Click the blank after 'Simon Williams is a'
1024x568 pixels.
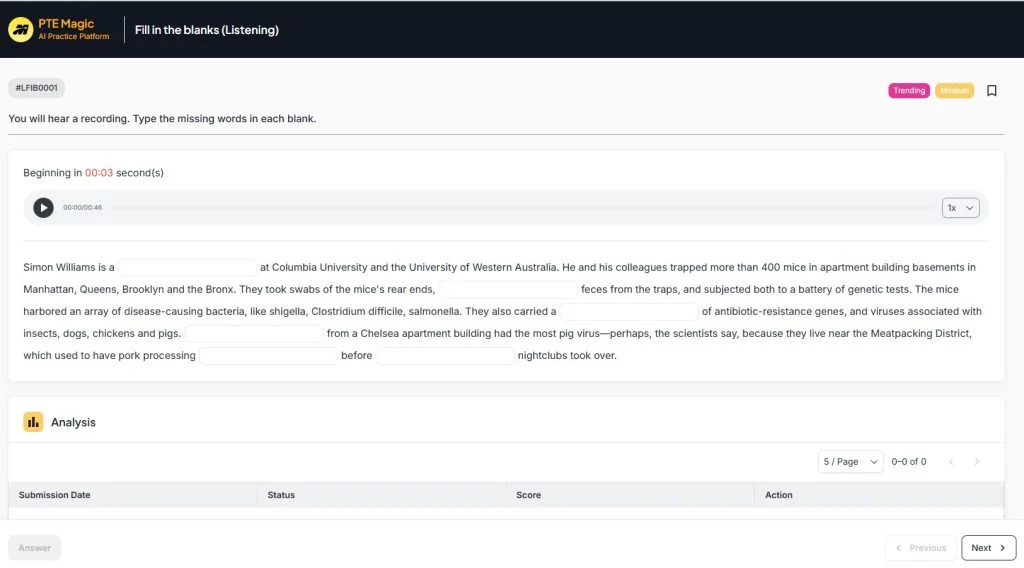click(188, 268)
